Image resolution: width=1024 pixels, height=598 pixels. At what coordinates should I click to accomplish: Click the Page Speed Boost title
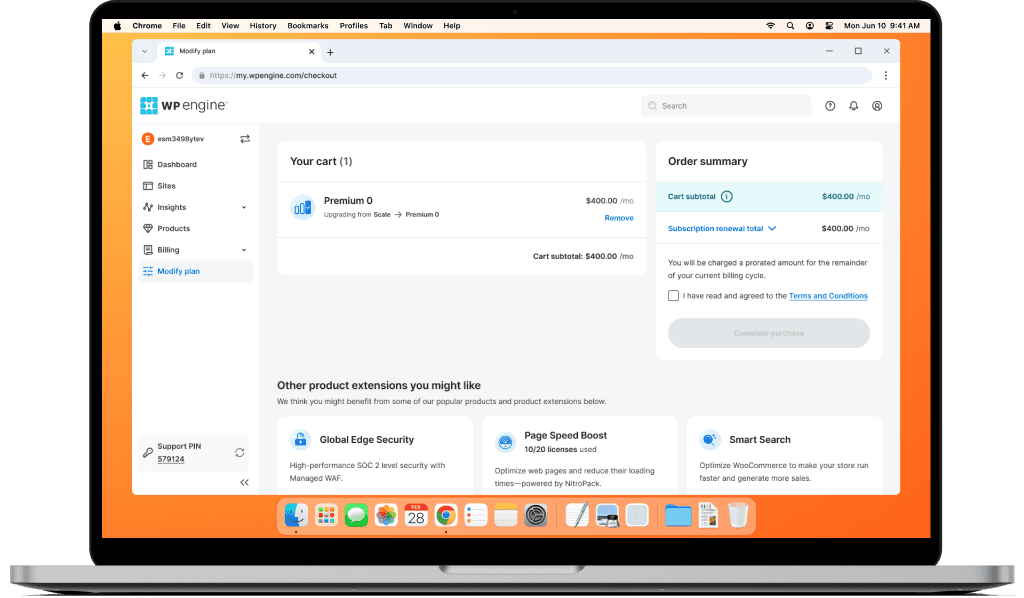point(566,435)
